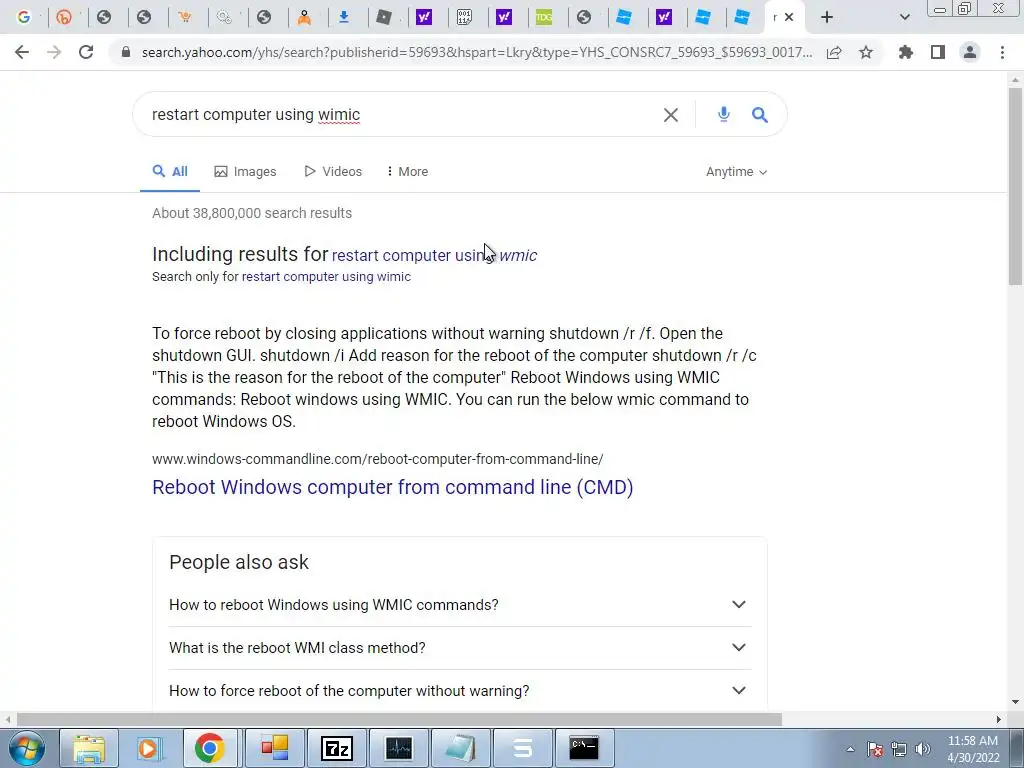This screenshot has width=1024, height=768.
Task: Open the Chrome three-dot menu
Action: (x=1002, y=52)
